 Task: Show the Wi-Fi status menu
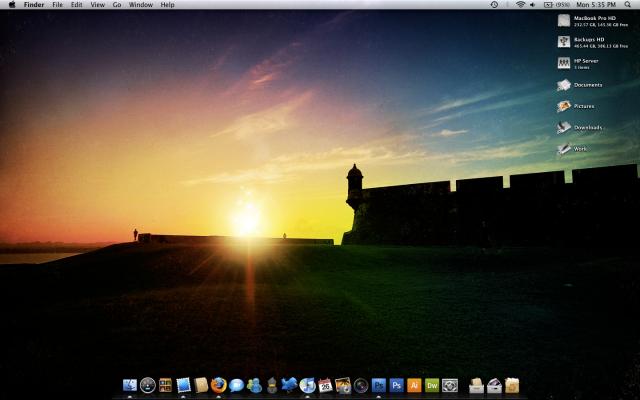tap(521, 5)
